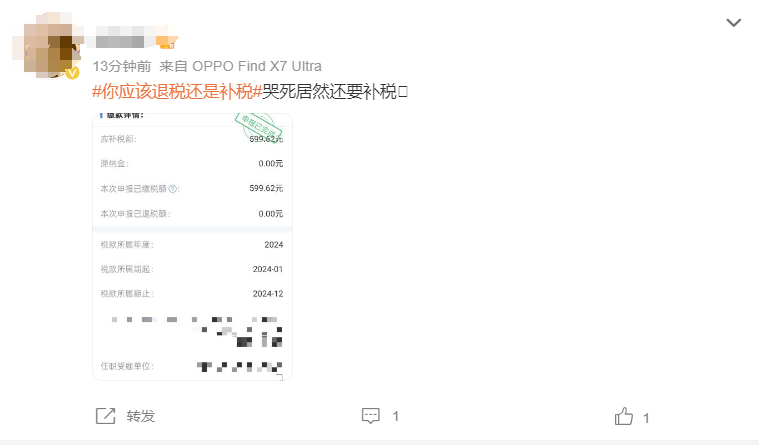Open the "13分钟前" timestamp link
759x445 pixels.
[x=121, y=66]
